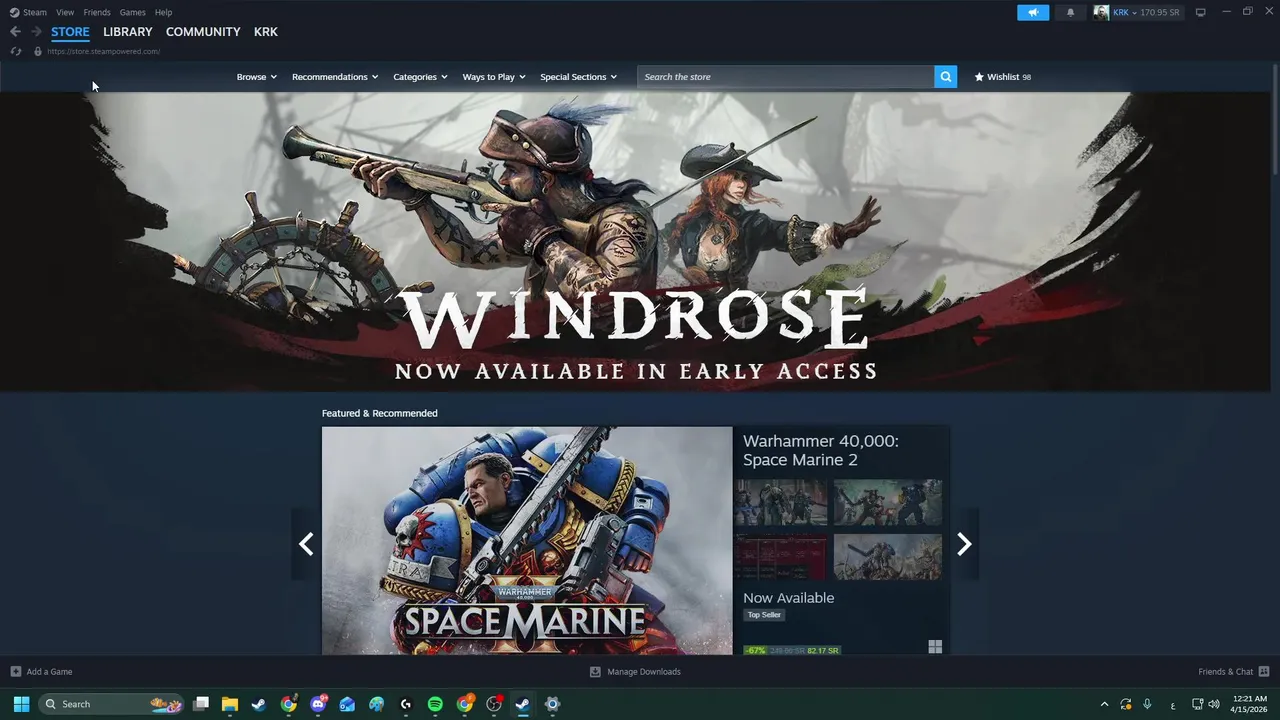1280x720 pixels.
Task: Go to the STORE tab
Action: pyautogui.click(x=70, y=32)
